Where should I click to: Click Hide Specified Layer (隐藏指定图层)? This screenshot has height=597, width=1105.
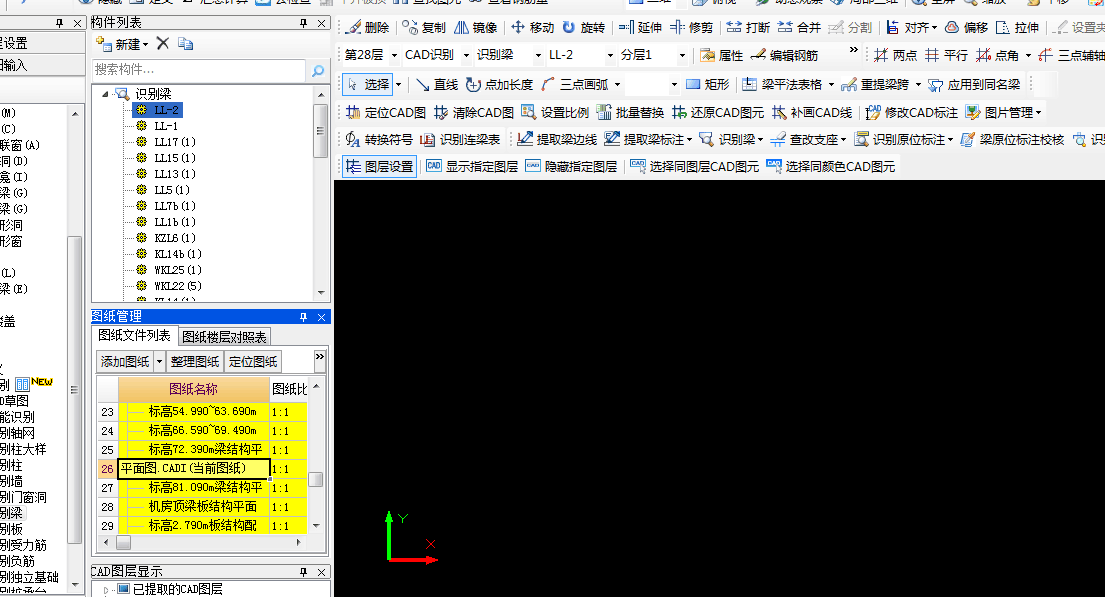coord(572,166)
